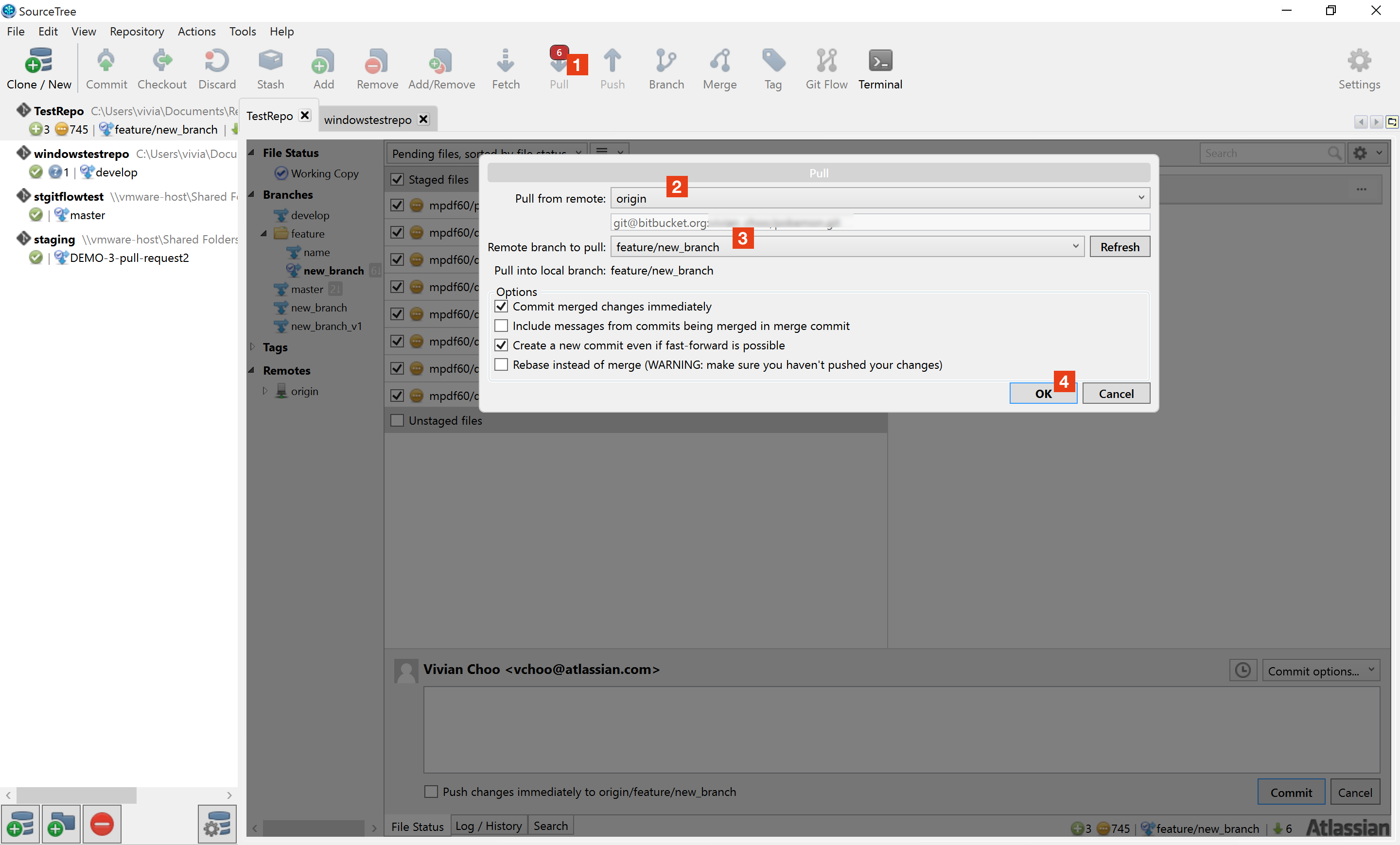Select the develop branch in sidebar

point(310,215)
